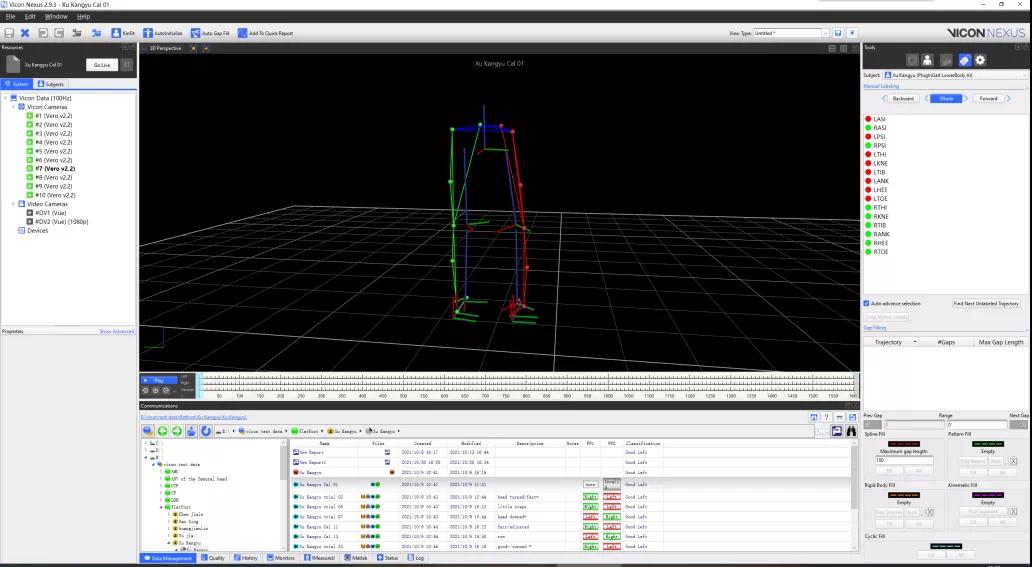
Task: Open the File menu
Action: 11,16
